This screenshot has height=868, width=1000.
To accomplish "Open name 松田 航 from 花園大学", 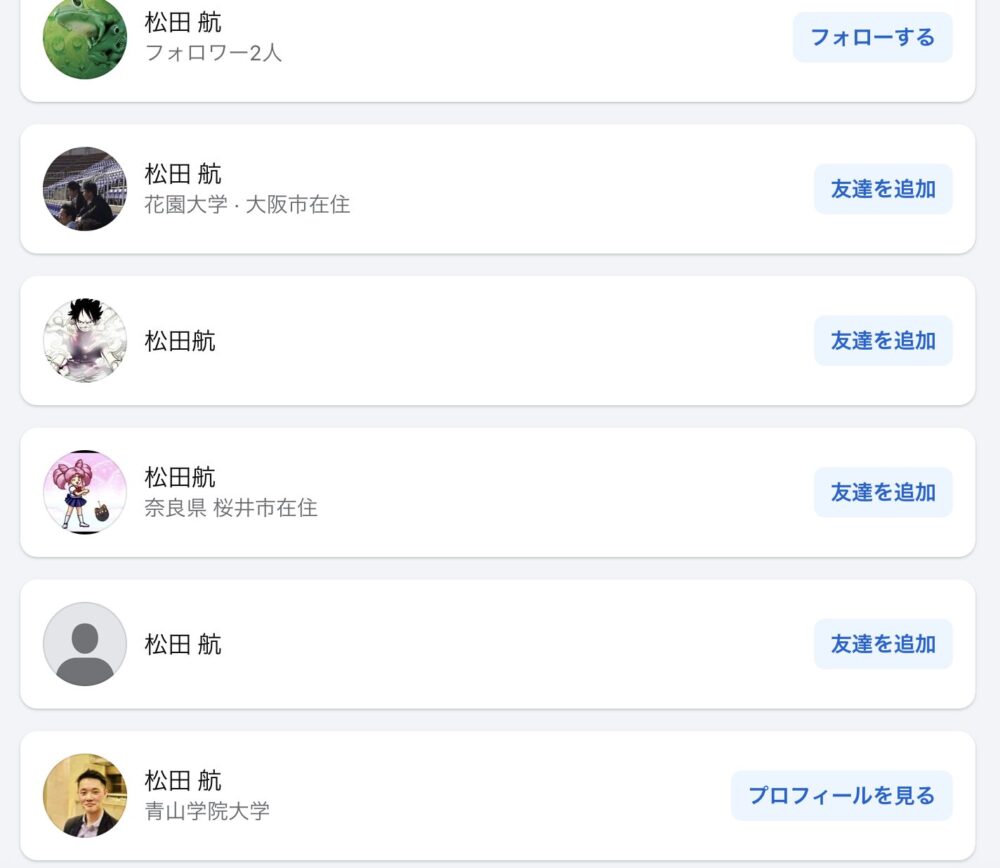I will pyautogui.click(x=183, y=173).
